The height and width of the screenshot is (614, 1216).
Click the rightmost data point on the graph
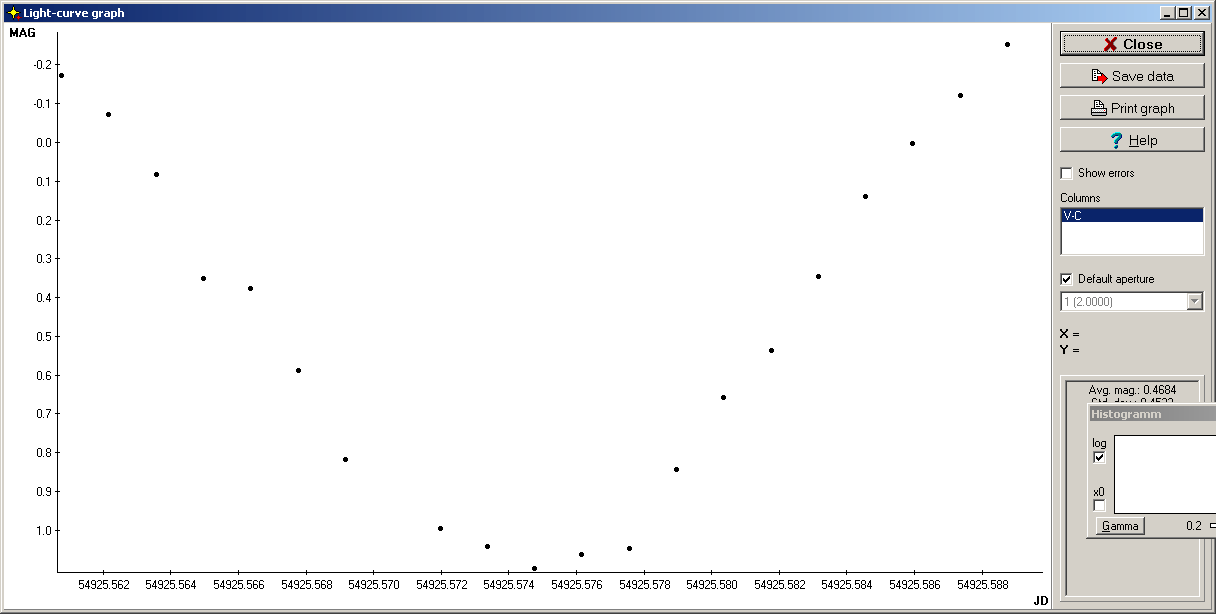1007,44
